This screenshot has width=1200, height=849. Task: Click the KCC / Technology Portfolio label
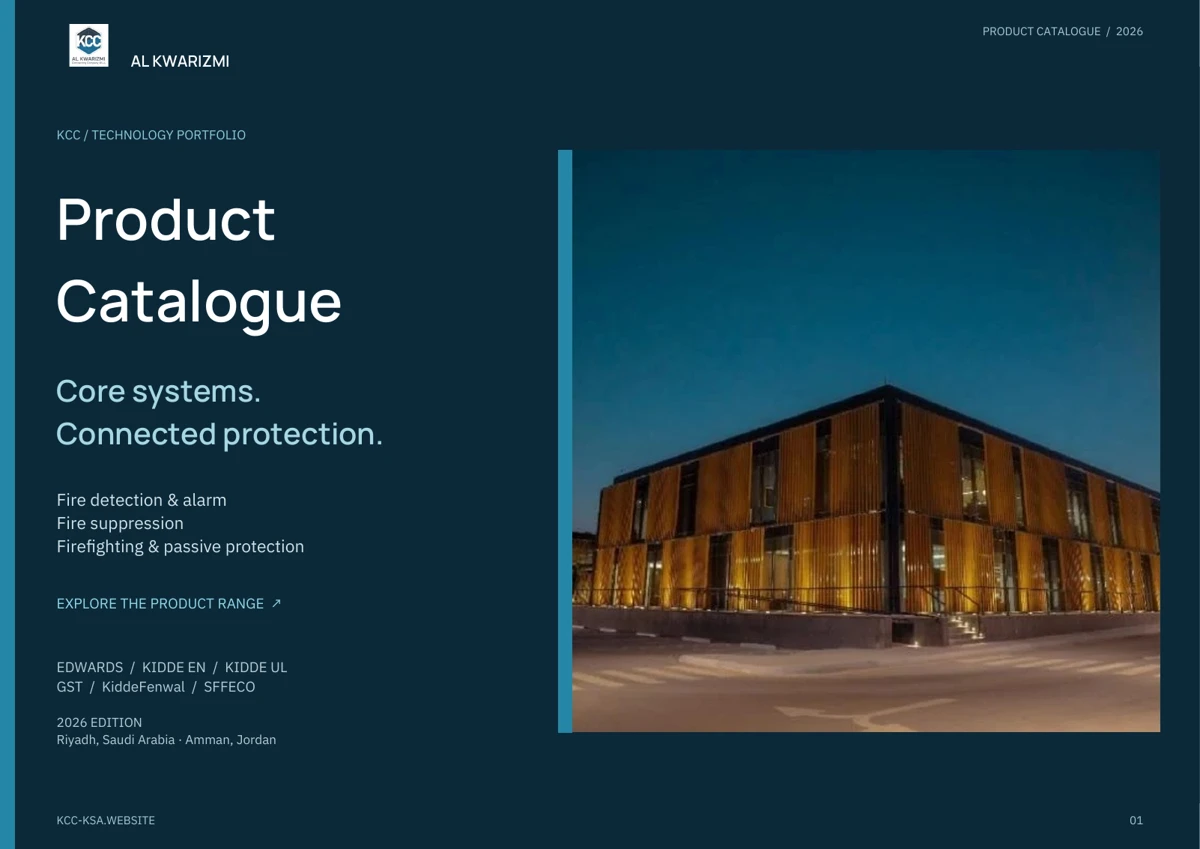click(151, 135)
